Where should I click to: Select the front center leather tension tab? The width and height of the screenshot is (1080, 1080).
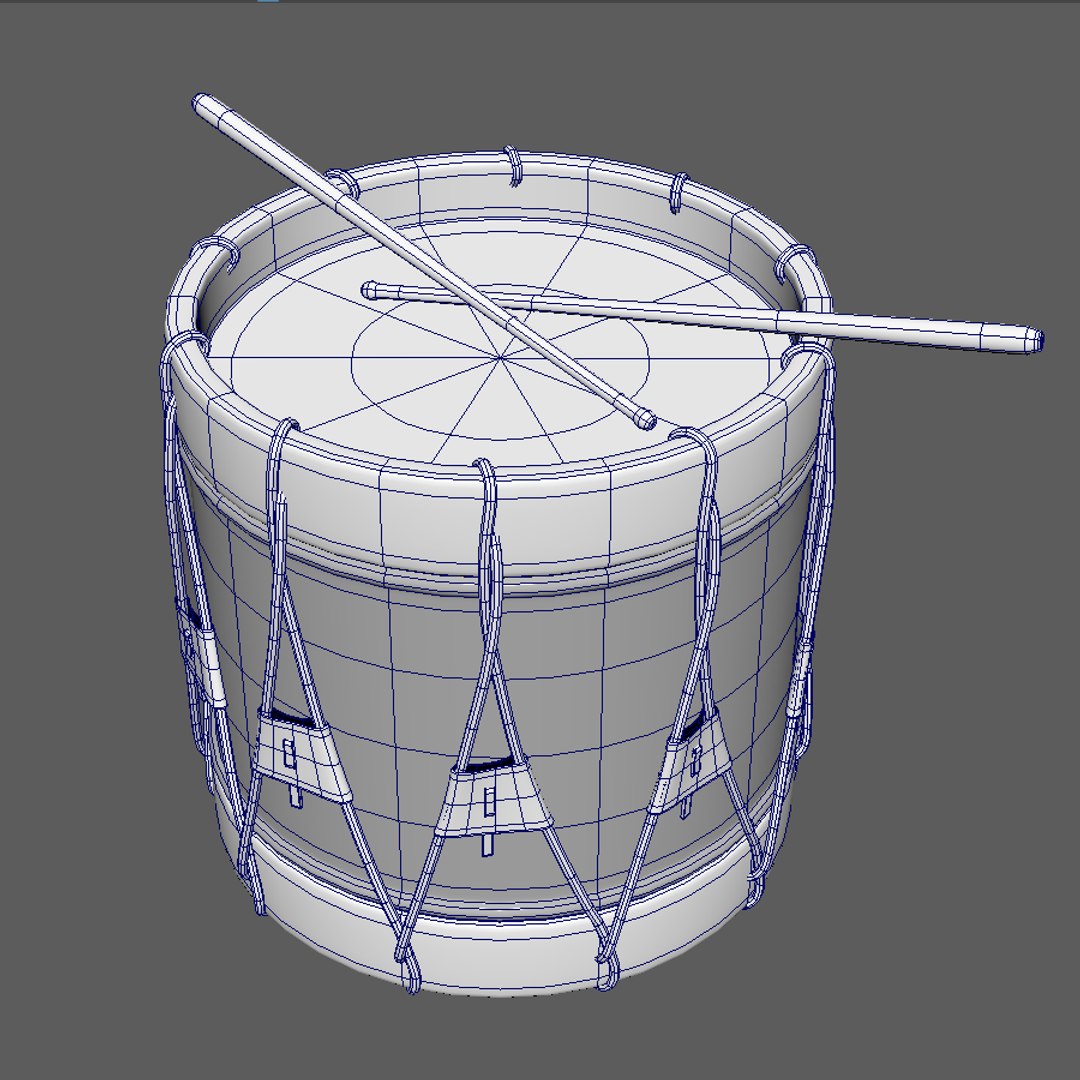493,798
